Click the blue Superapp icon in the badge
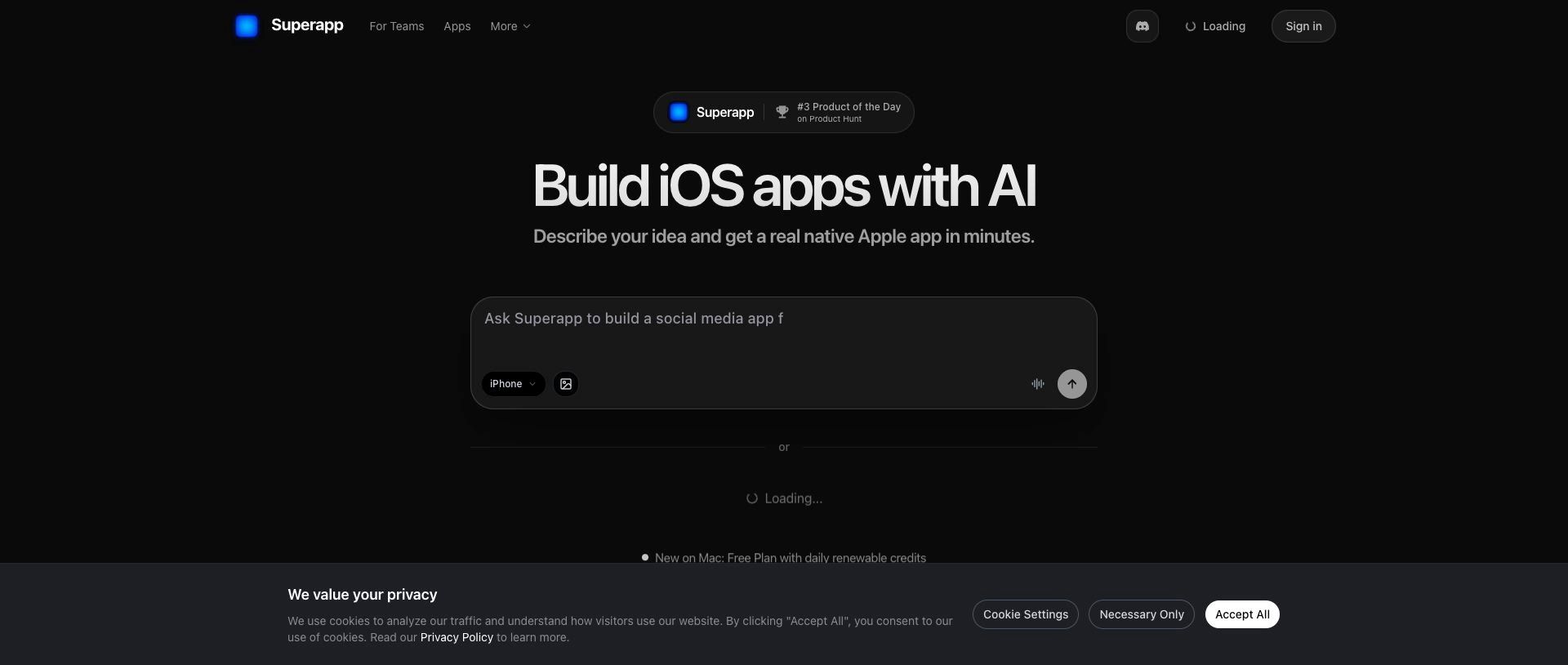This screenshot has height=665, width=1568. tap(679, 113)
